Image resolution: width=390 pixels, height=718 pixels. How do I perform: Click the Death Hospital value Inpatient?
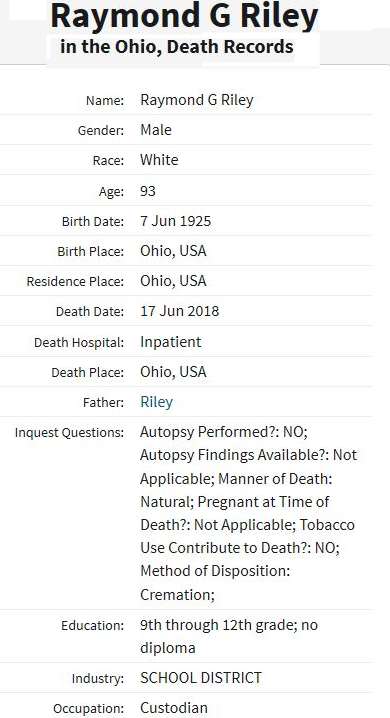click(170, 342)
